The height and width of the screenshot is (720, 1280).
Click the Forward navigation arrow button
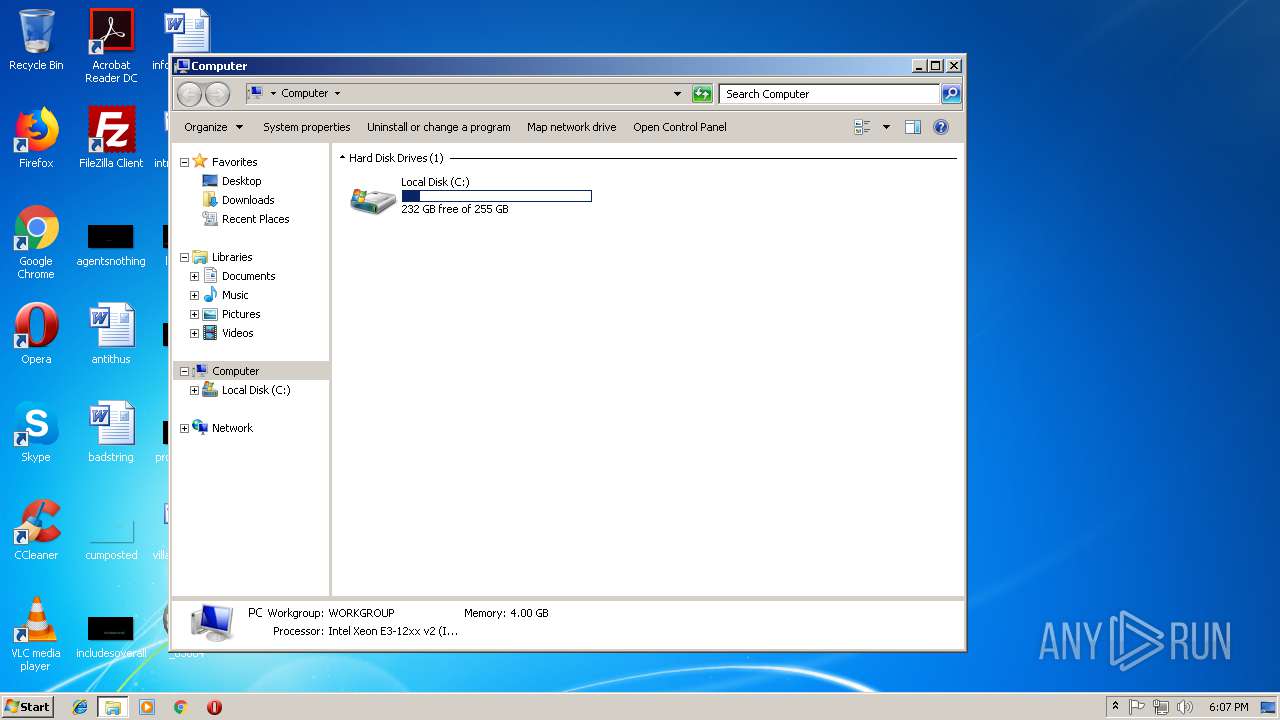(217, 94)
